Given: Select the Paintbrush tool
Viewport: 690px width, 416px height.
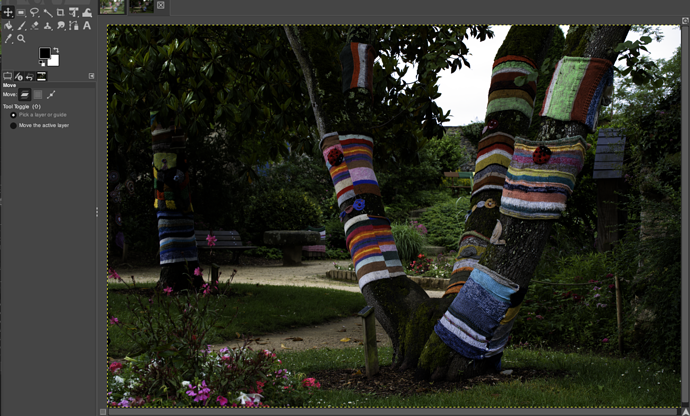Looking at the screenshot, I should 22,26.
